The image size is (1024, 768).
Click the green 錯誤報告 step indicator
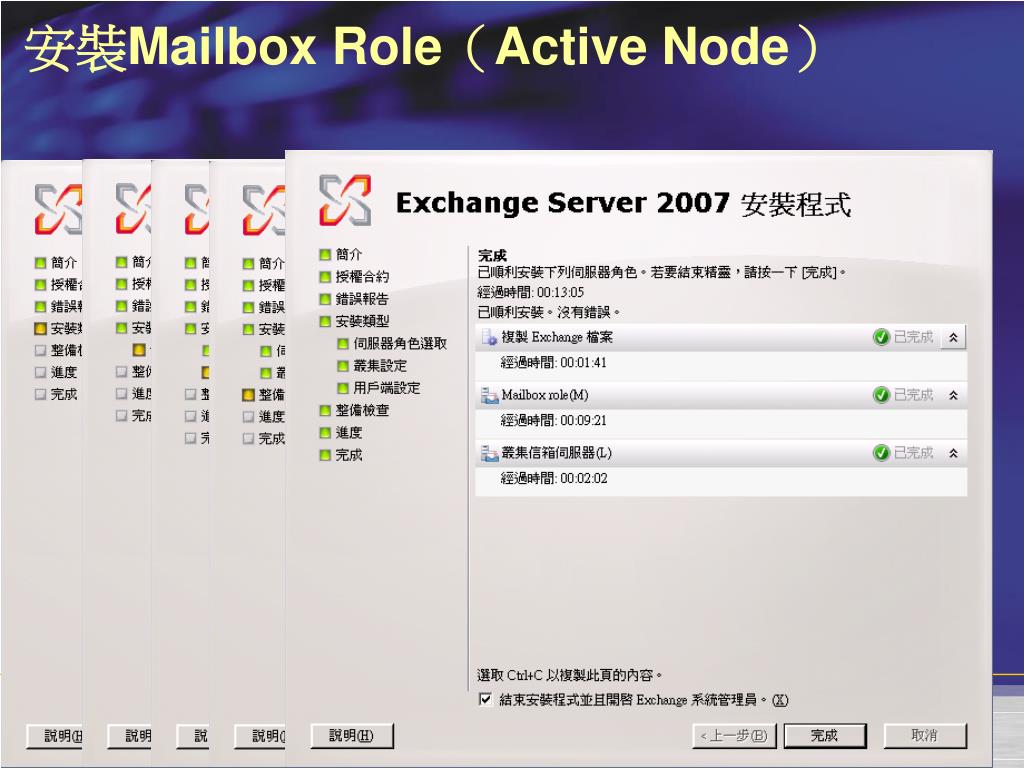(325, 299)
